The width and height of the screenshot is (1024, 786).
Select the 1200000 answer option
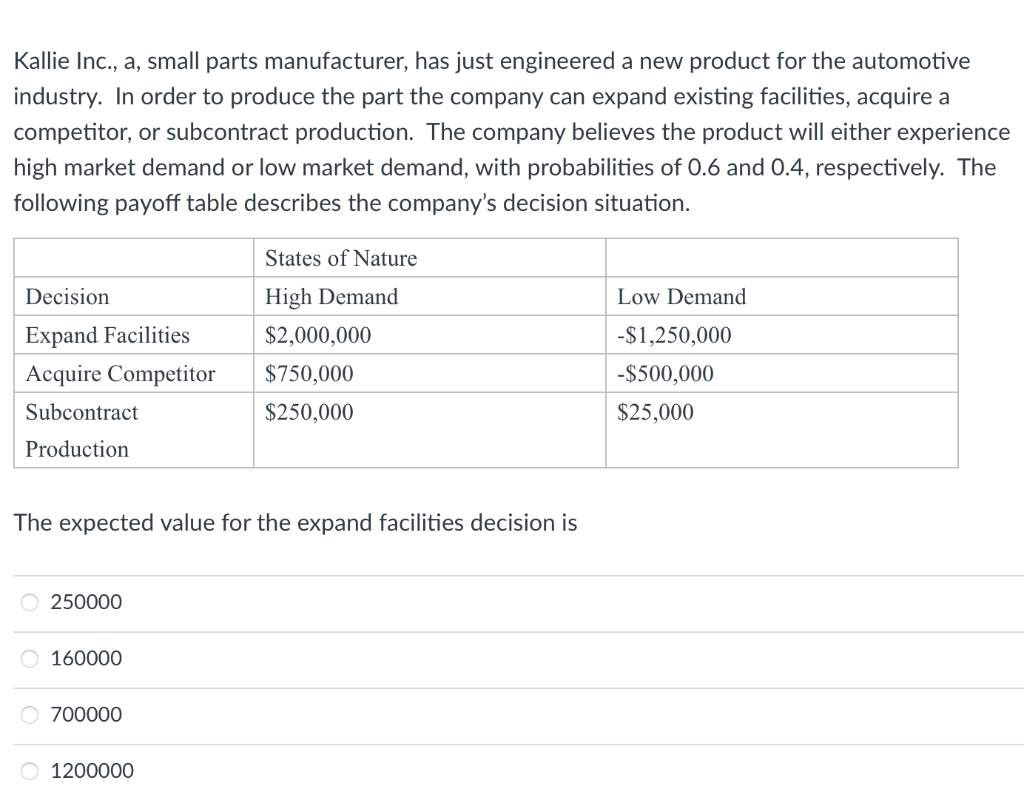click(x=29, y=770)
